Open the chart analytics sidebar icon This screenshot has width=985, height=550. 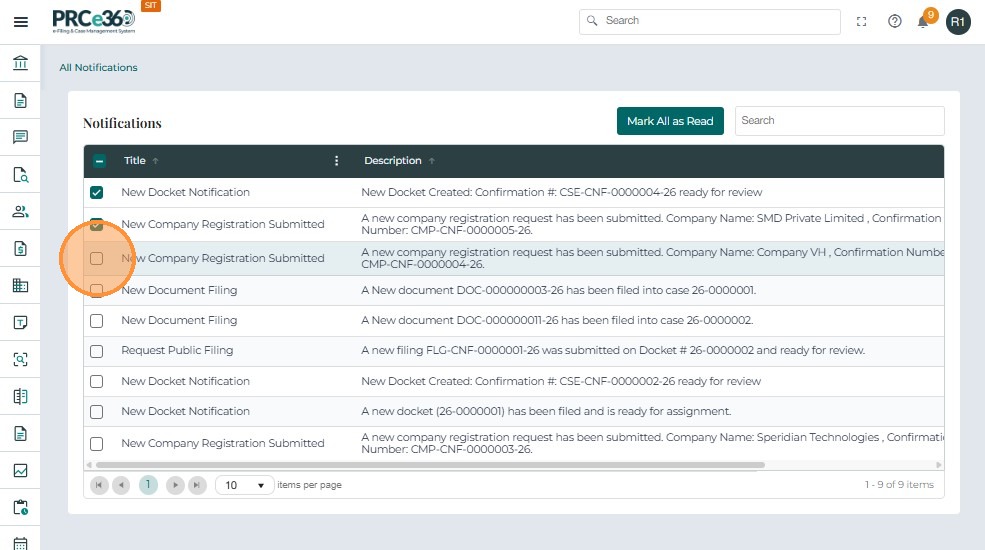20,470
